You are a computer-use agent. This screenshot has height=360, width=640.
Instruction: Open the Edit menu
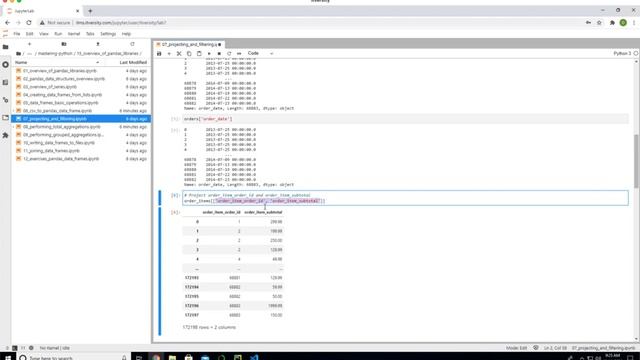(29, 34)
